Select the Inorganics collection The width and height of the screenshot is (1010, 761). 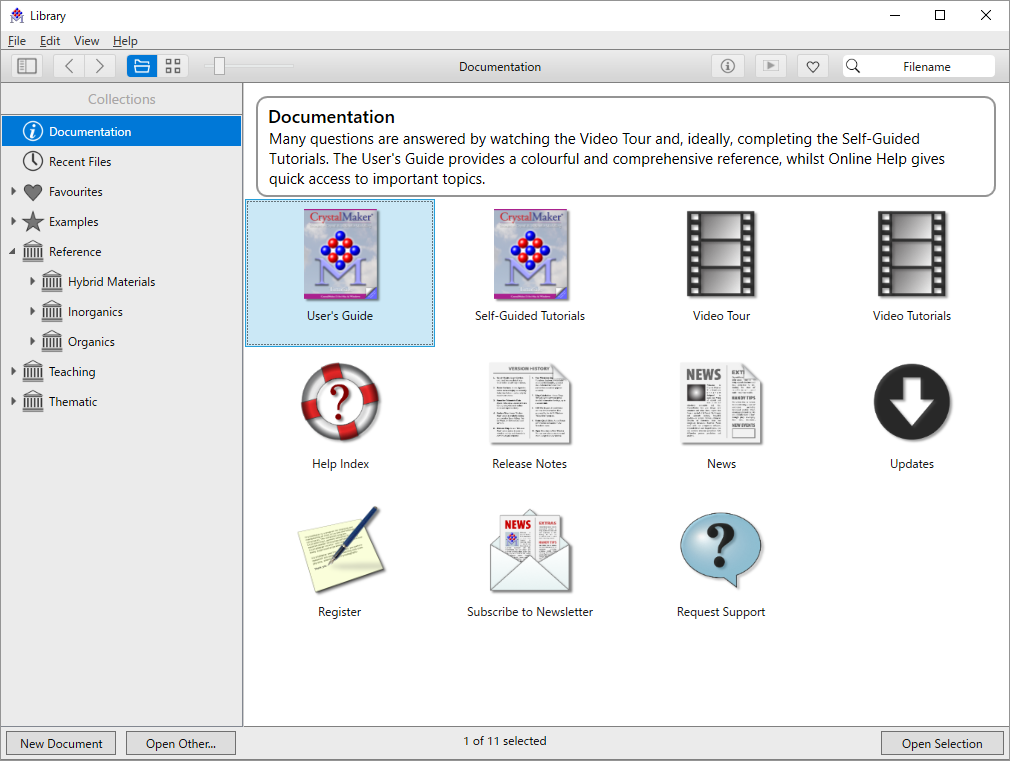pyautogui.click(x=122, y=312)
